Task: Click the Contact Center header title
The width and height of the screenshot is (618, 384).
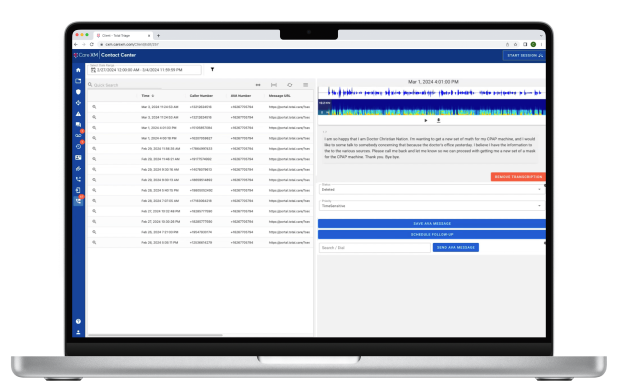Action: click(118, 55)
